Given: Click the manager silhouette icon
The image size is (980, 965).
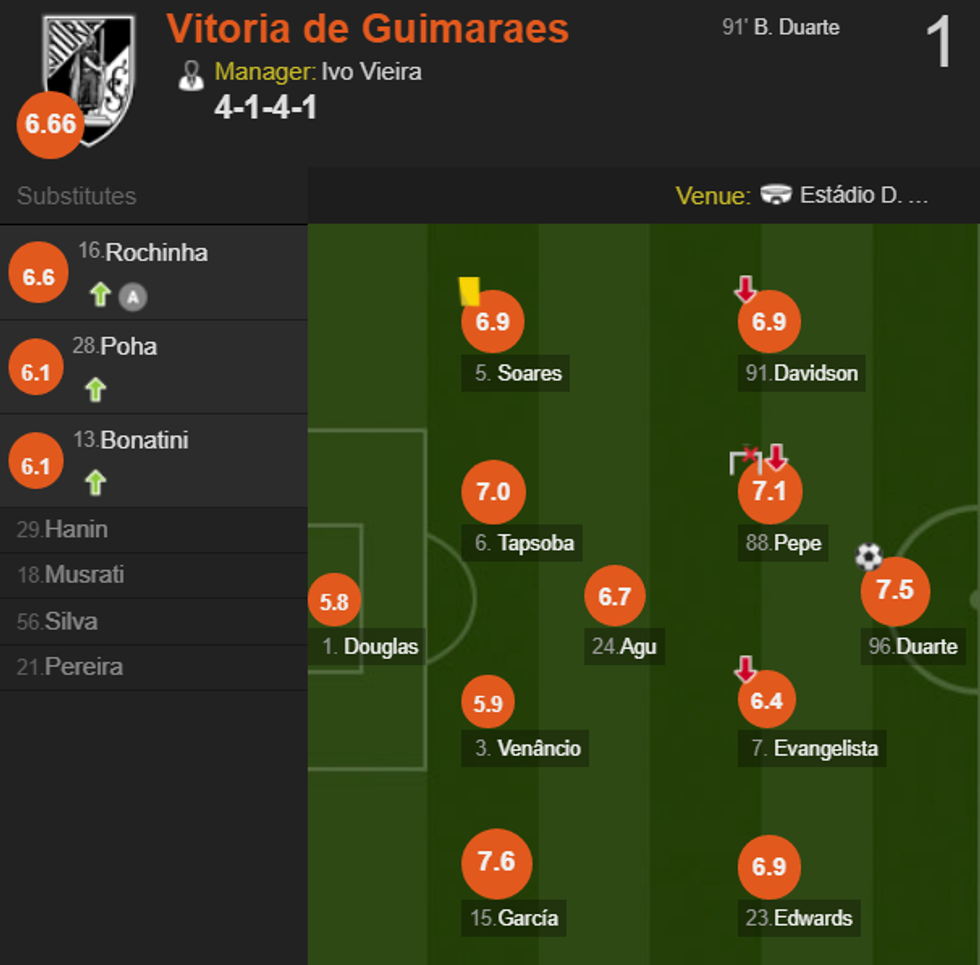Looking at the screenshot, I should pos(191,74).
